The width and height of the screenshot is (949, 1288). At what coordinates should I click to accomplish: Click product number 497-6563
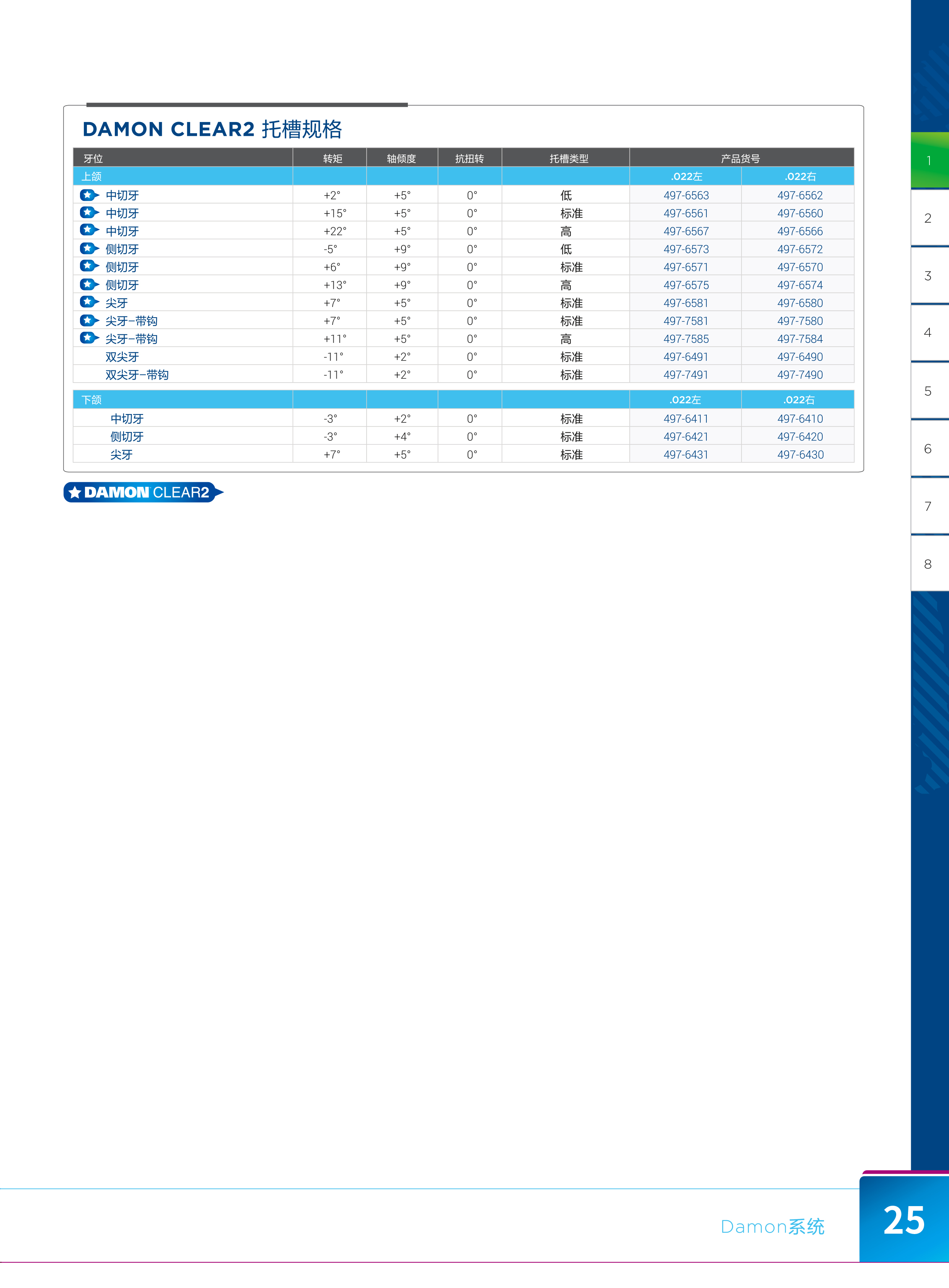(x=686, y=195)
